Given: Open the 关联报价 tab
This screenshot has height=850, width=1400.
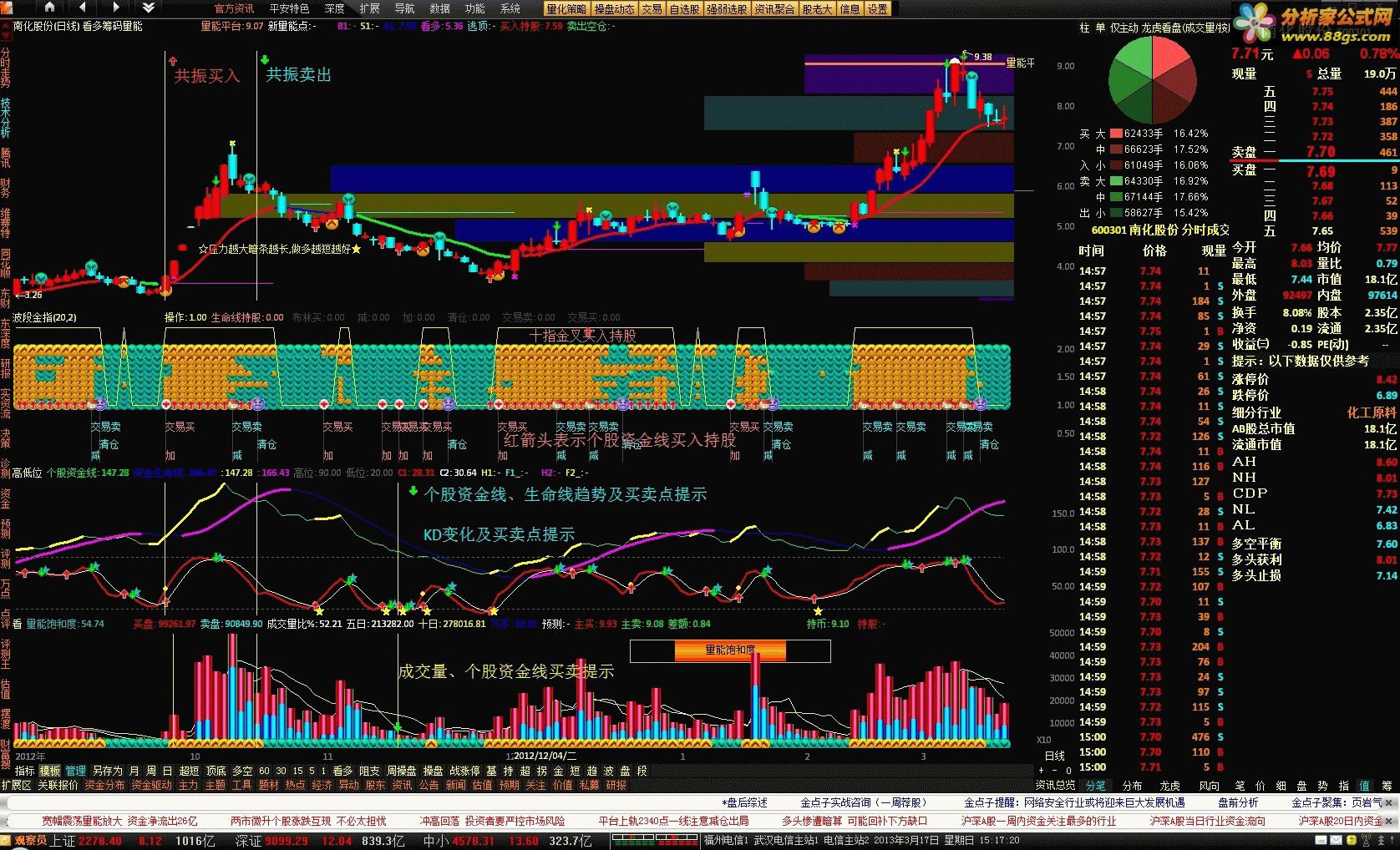Looking at the screenshot, I should 58,785.
